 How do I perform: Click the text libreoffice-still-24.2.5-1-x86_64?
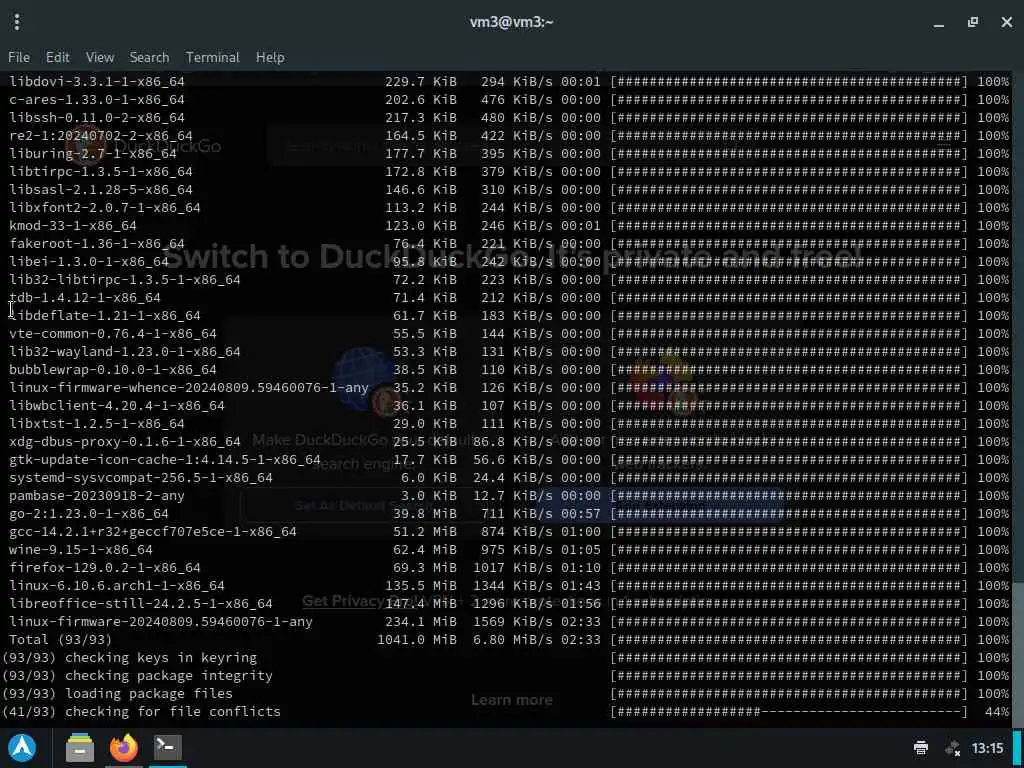click(140, 603)
